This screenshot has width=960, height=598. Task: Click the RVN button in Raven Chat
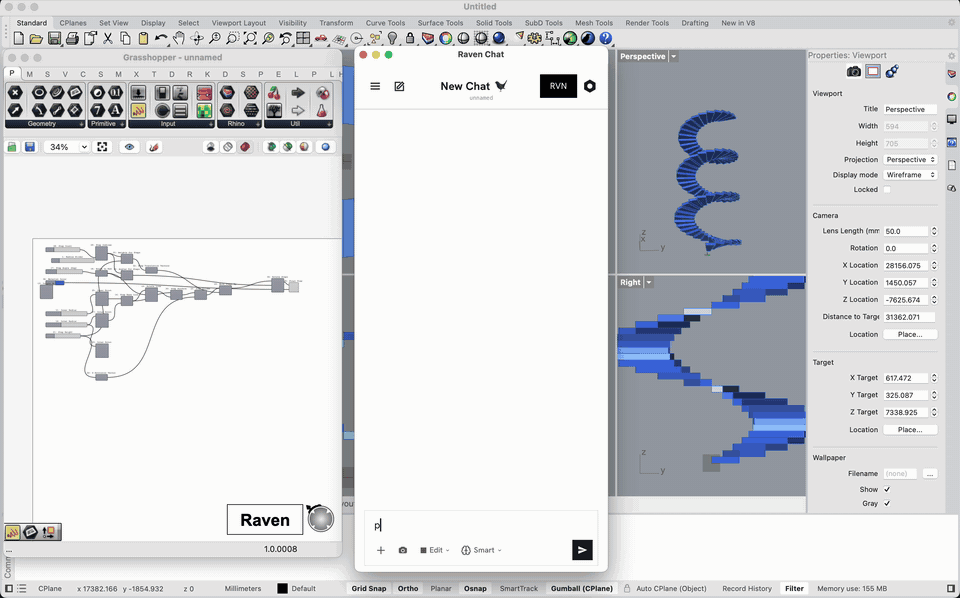(558, 86)
